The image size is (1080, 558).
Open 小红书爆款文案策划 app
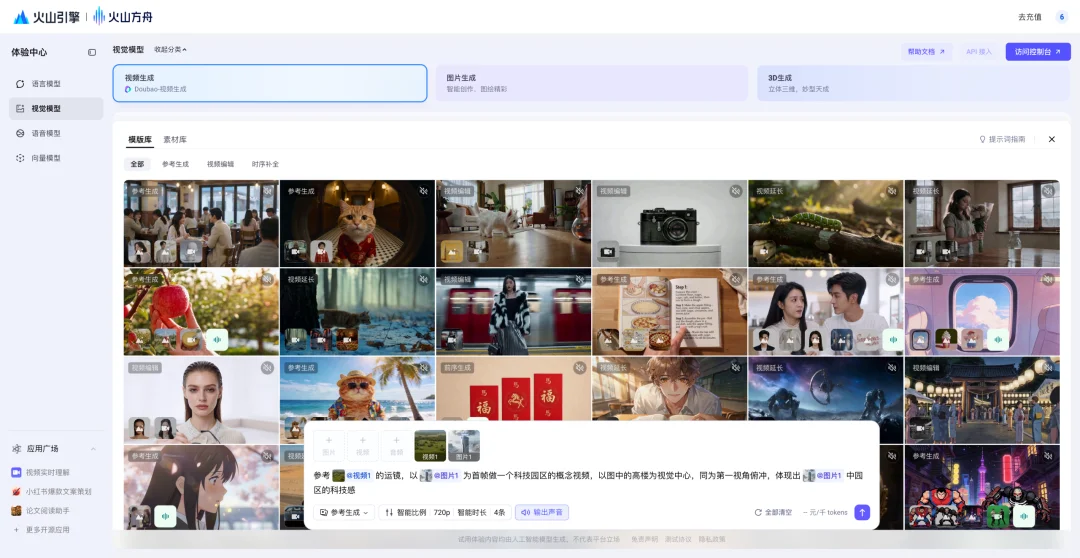51,492
